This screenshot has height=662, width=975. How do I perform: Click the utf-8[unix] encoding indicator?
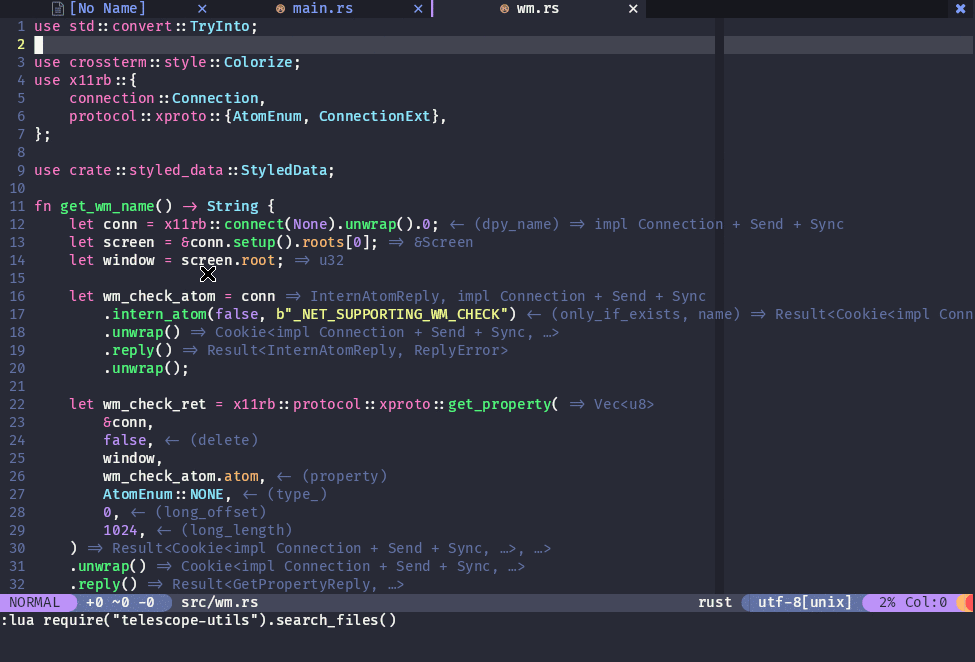click(805, 602)
